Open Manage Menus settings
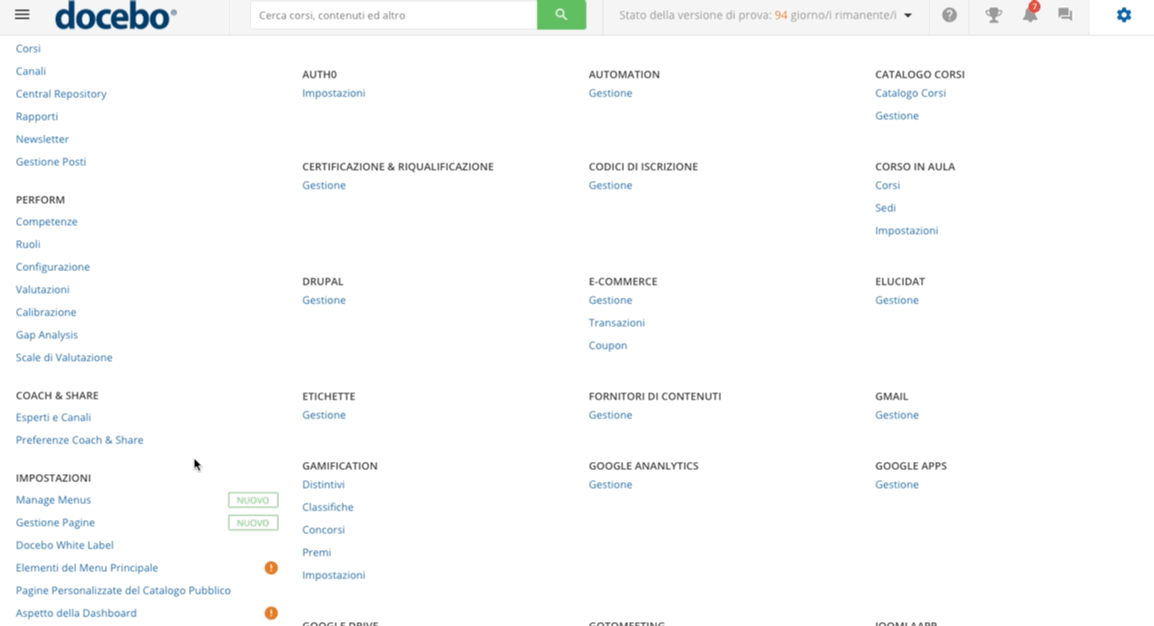1154x626 pixels. click(x=54, y=499)
